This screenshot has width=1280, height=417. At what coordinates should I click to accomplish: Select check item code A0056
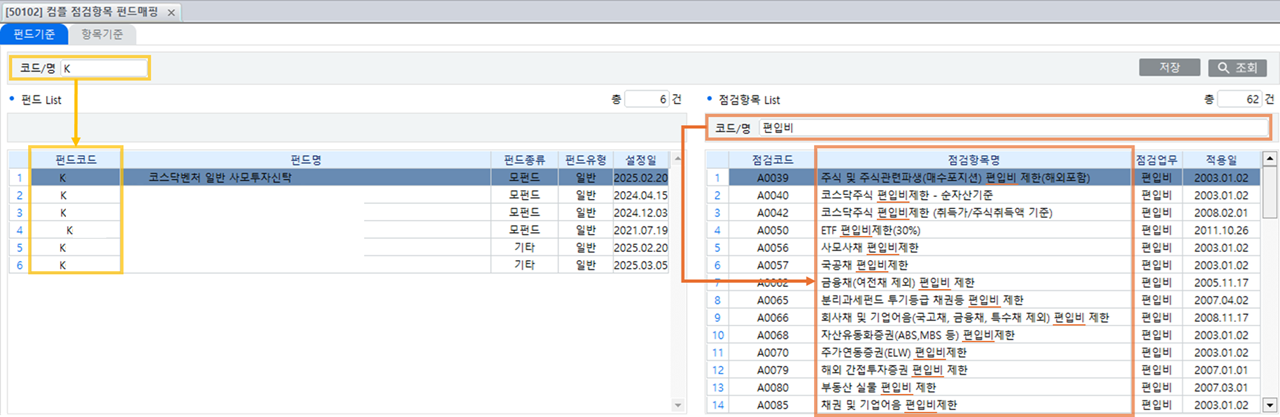click(x=773, y=248)
